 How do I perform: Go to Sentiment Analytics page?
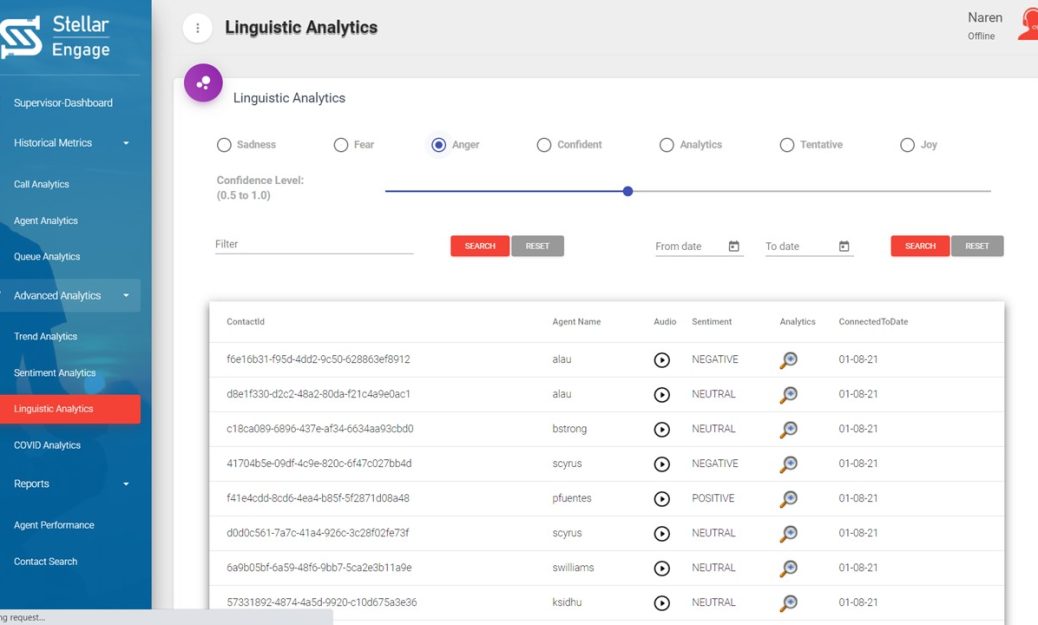coord(55,373)
